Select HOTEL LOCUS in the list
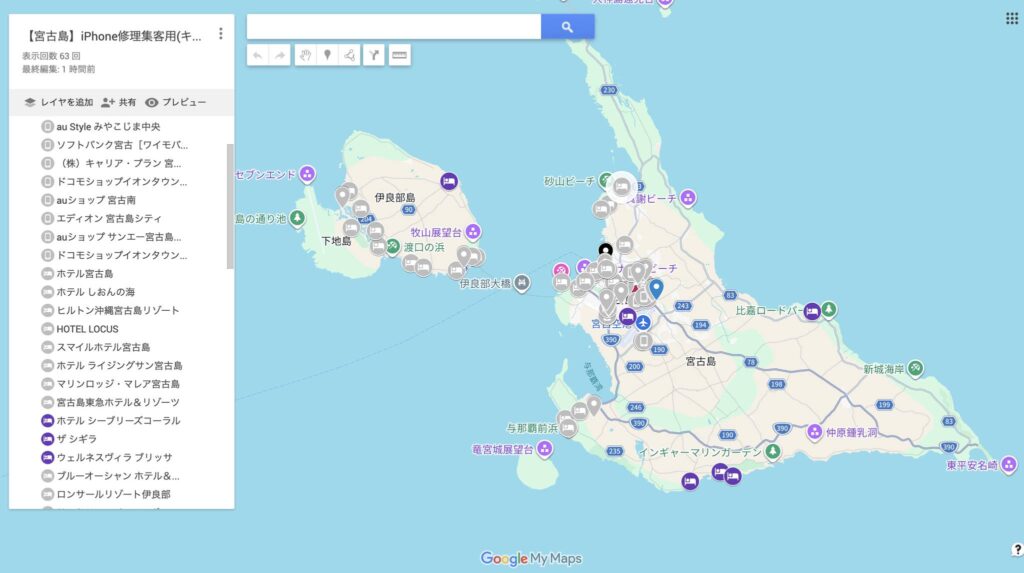Image resolution: width=1024 pixels, height=573 pixels. 87,329
